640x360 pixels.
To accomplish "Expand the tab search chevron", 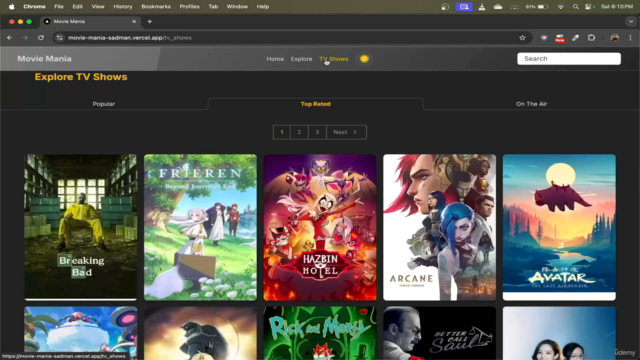I will (x=631, y=21).
